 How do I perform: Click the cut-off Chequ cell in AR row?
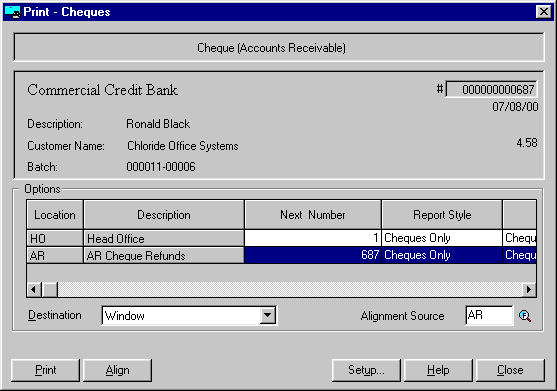[520, 255]
